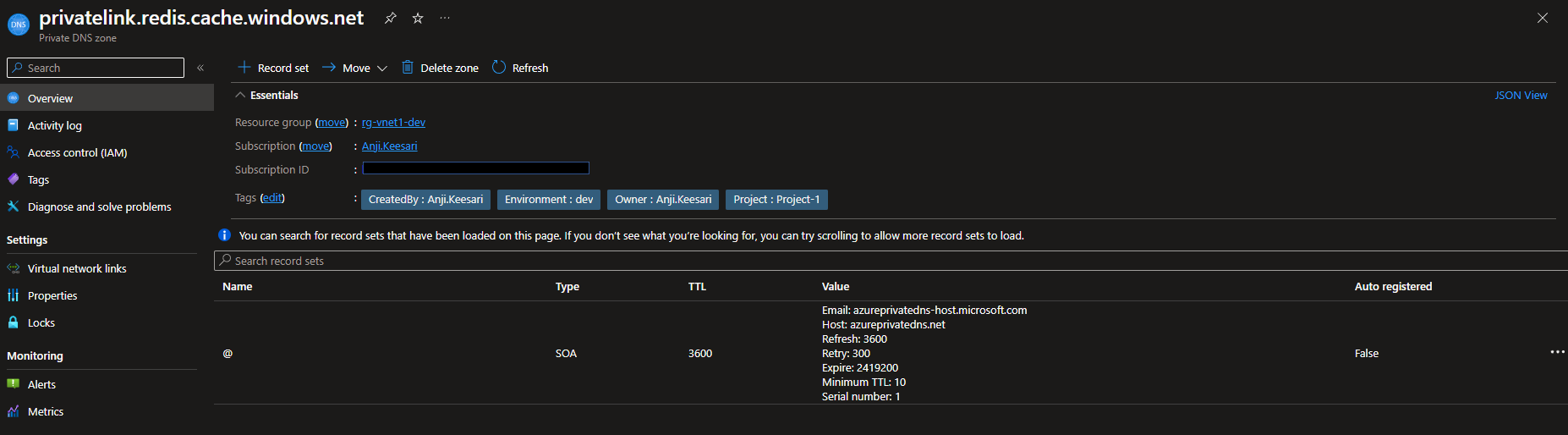Click Delete zone

tap(440, 68)
